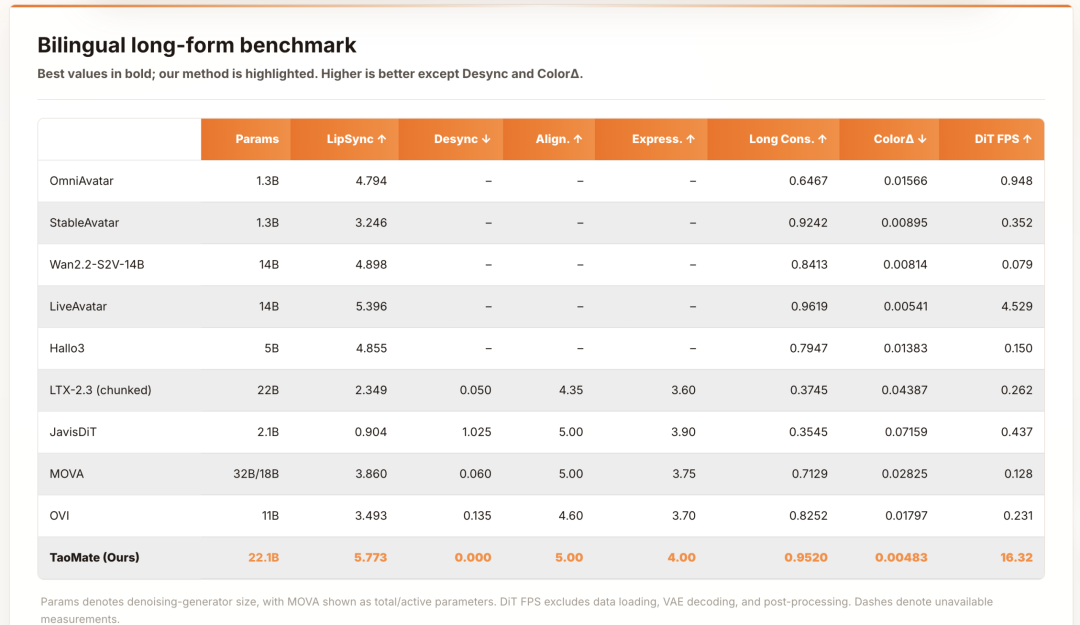Click LiveAvatar's LipSync value 5.396
The width and height of the screenshot is (1080, 625).
[371, 307]
